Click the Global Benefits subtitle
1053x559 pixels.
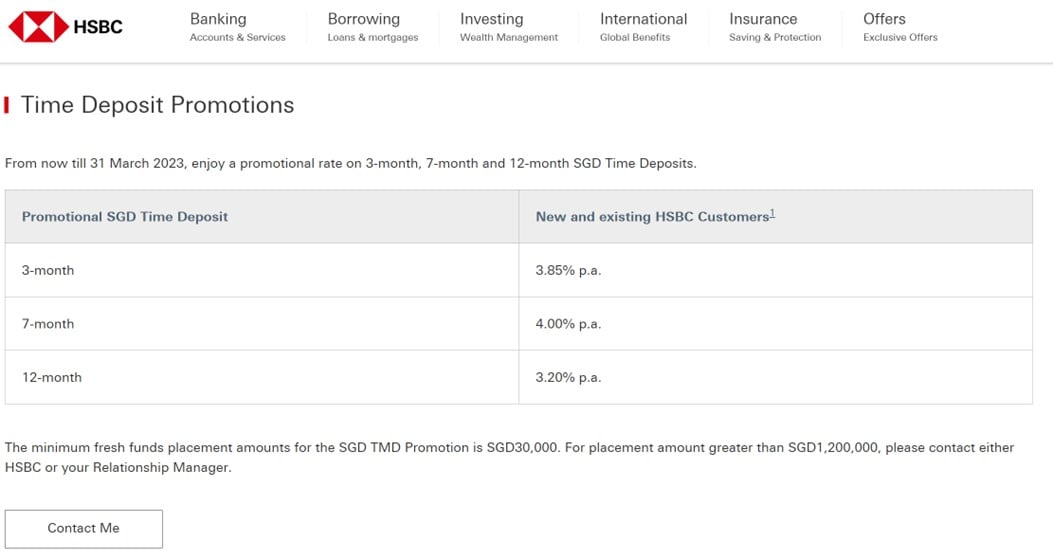tap(635, 38)
